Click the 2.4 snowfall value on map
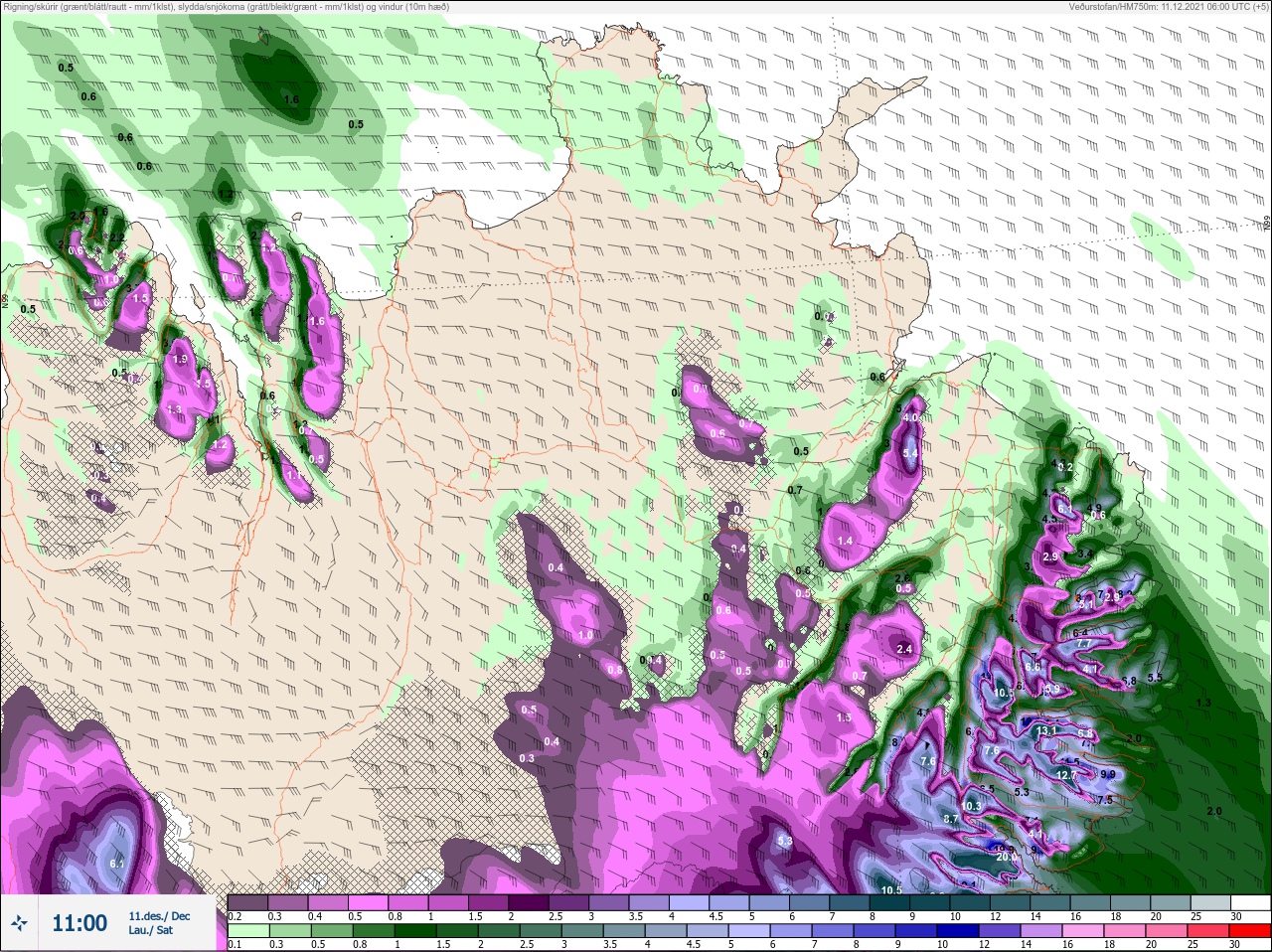1272x952 pixels. tap(904, 649)
